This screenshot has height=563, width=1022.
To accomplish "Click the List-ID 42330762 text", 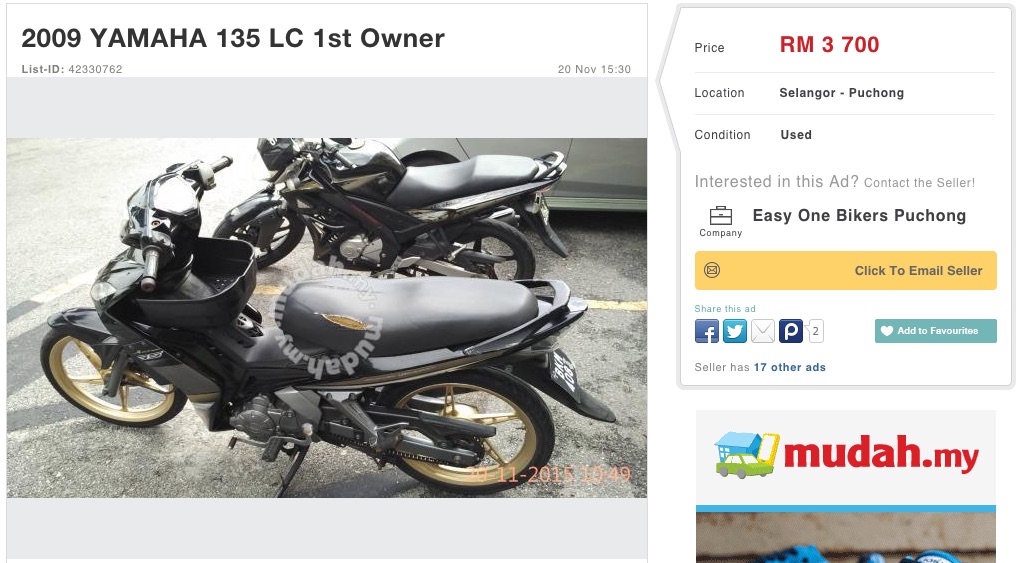I will (72, 69).
